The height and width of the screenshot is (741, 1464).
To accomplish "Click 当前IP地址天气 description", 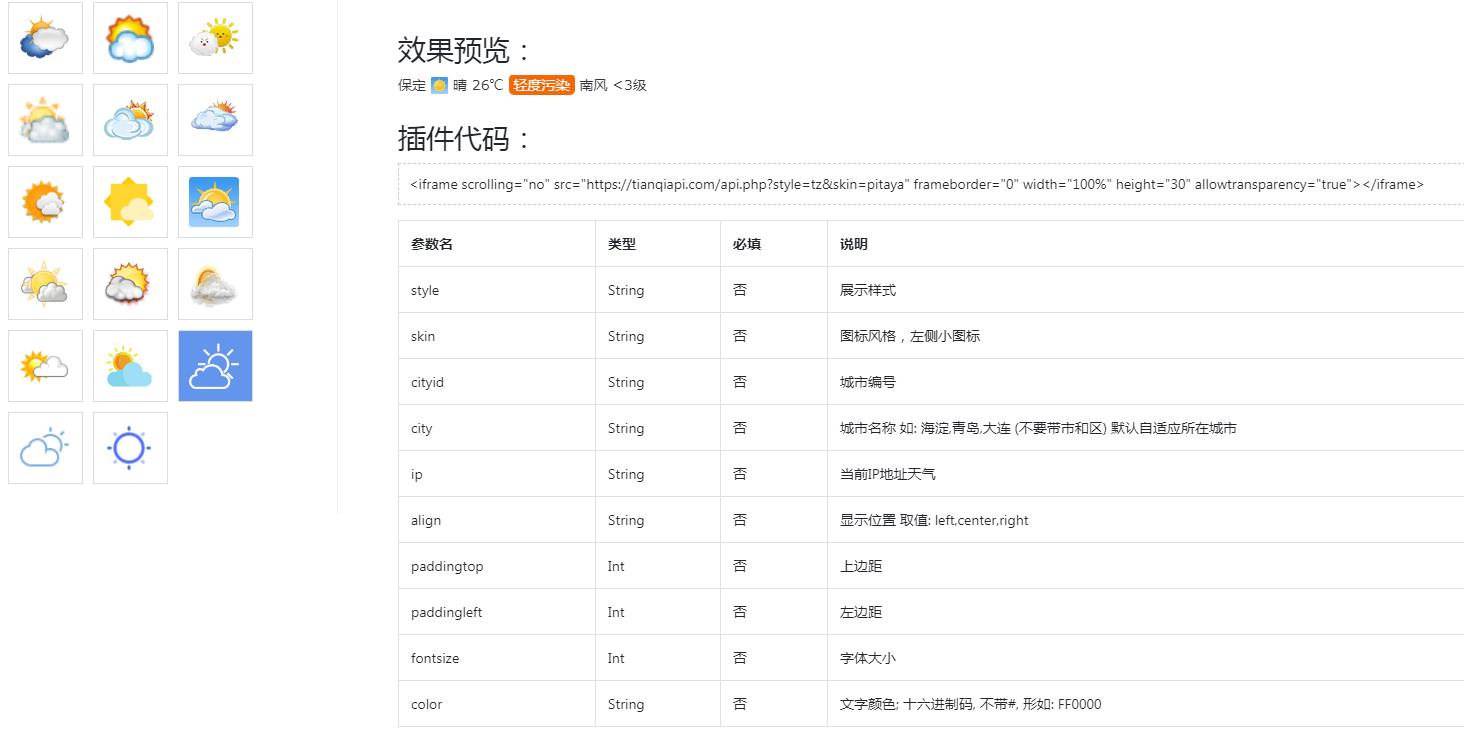I will 888,474.
